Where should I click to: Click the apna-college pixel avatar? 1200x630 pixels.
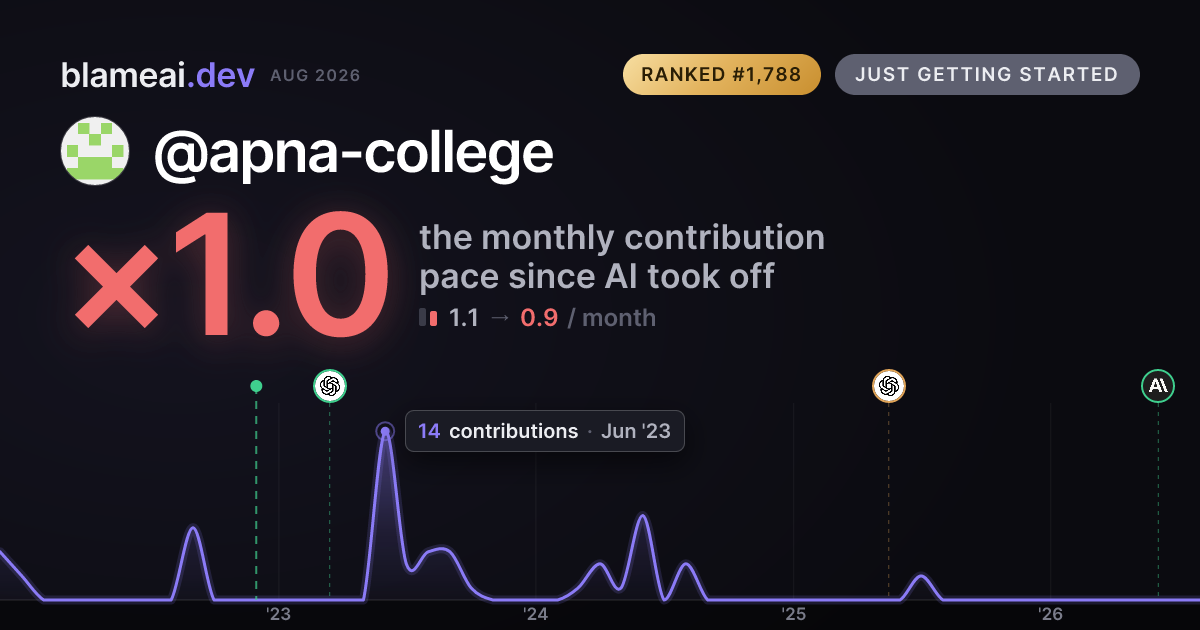click(x=95, y=151)
